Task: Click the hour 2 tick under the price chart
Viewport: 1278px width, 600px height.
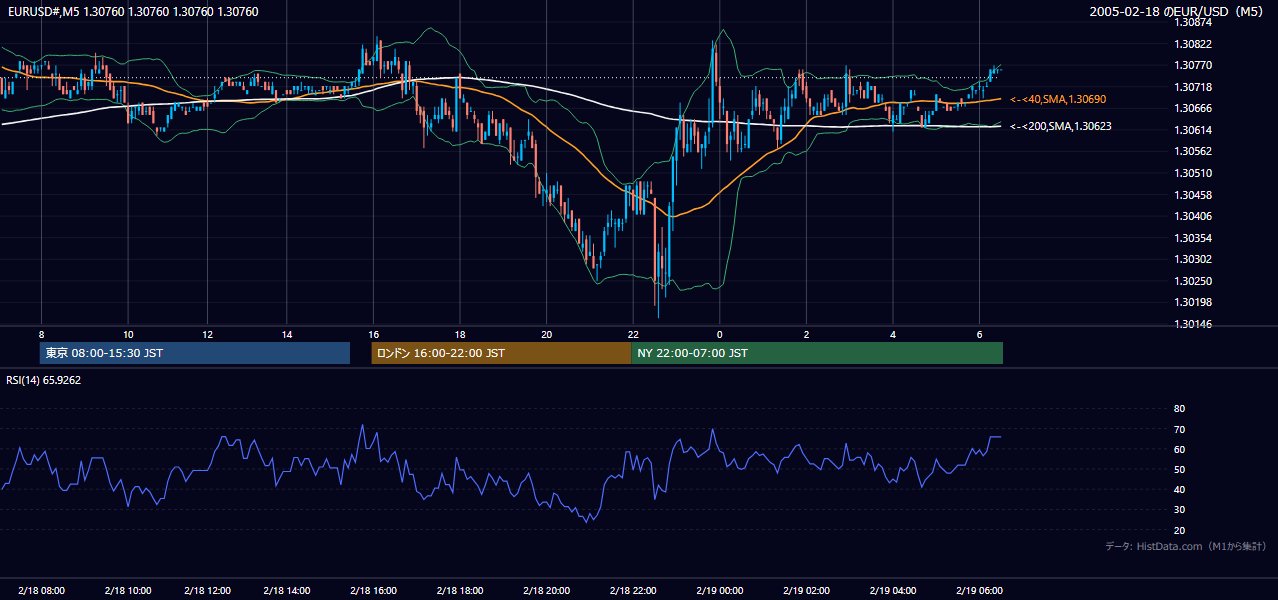Action: click(806, 334)
